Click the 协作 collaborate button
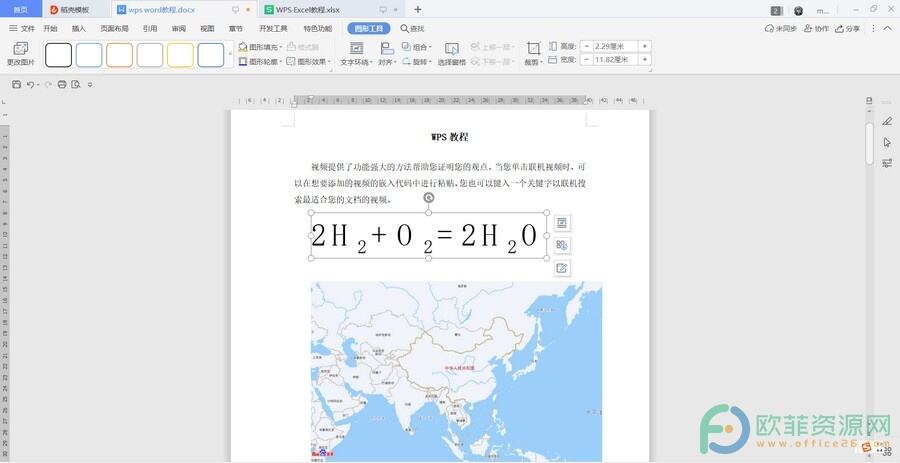Screen dimensions: 900x463 tap(817, 28)
